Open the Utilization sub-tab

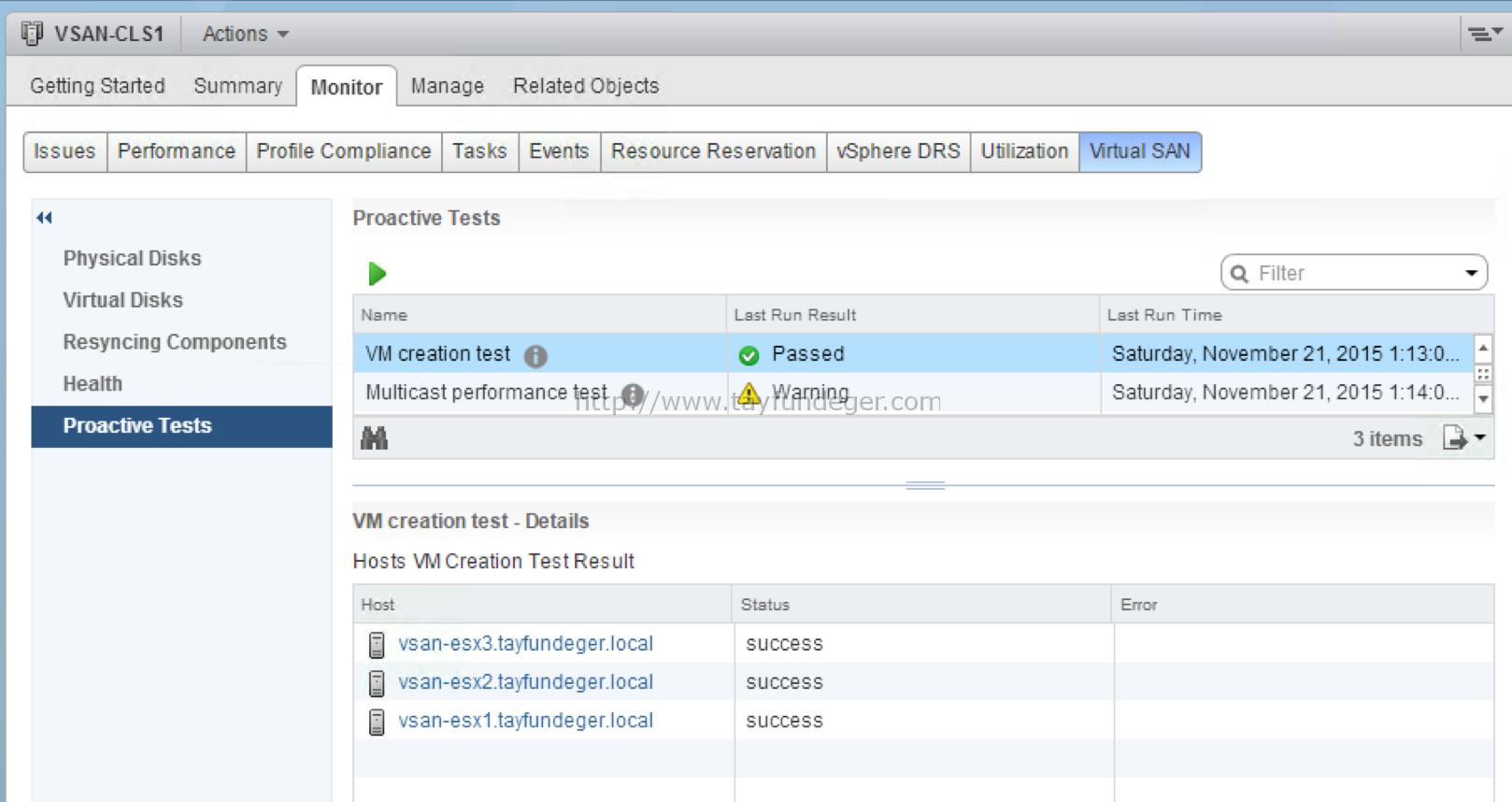tap(1024, 151)
